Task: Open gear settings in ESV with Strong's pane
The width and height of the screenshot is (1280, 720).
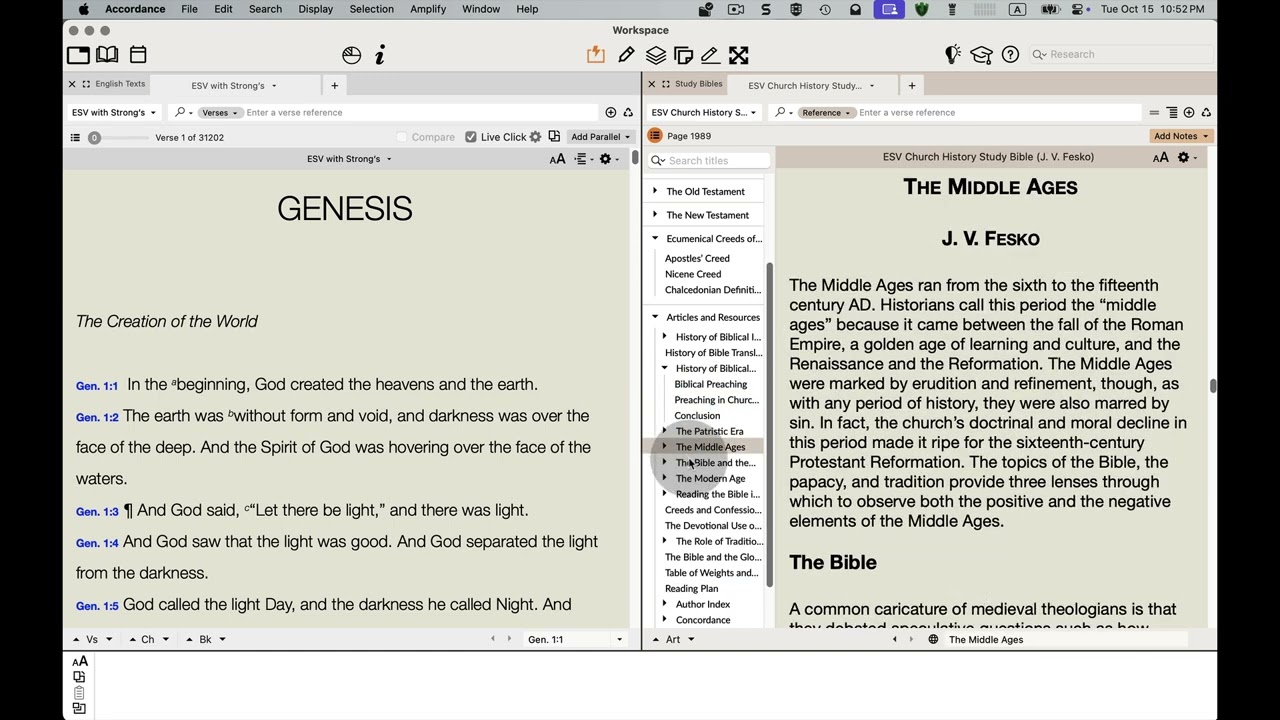Action: point(605,159)
